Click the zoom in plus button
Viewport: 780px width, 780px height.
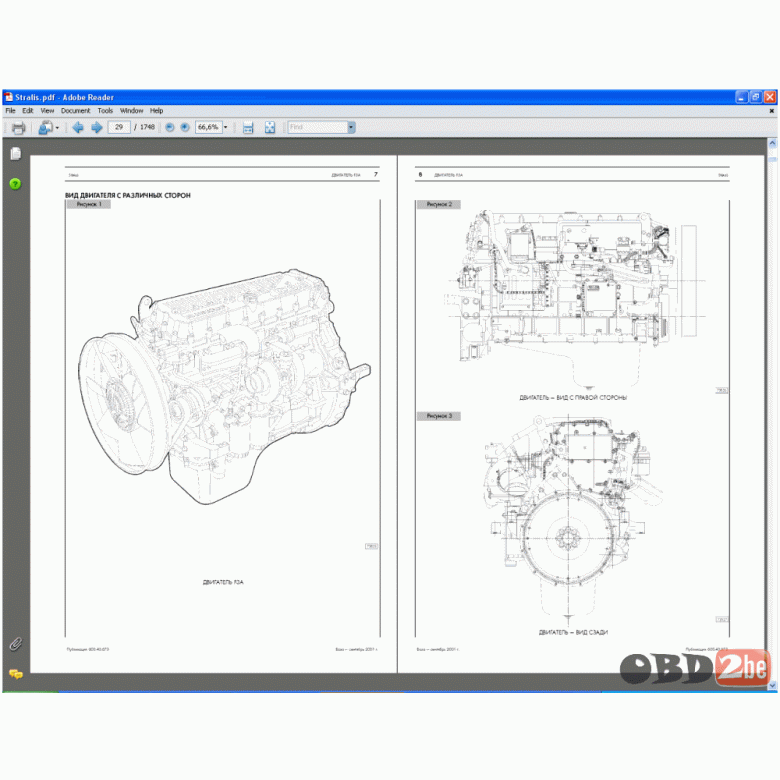pyautogui.click(x=185, y=127)
